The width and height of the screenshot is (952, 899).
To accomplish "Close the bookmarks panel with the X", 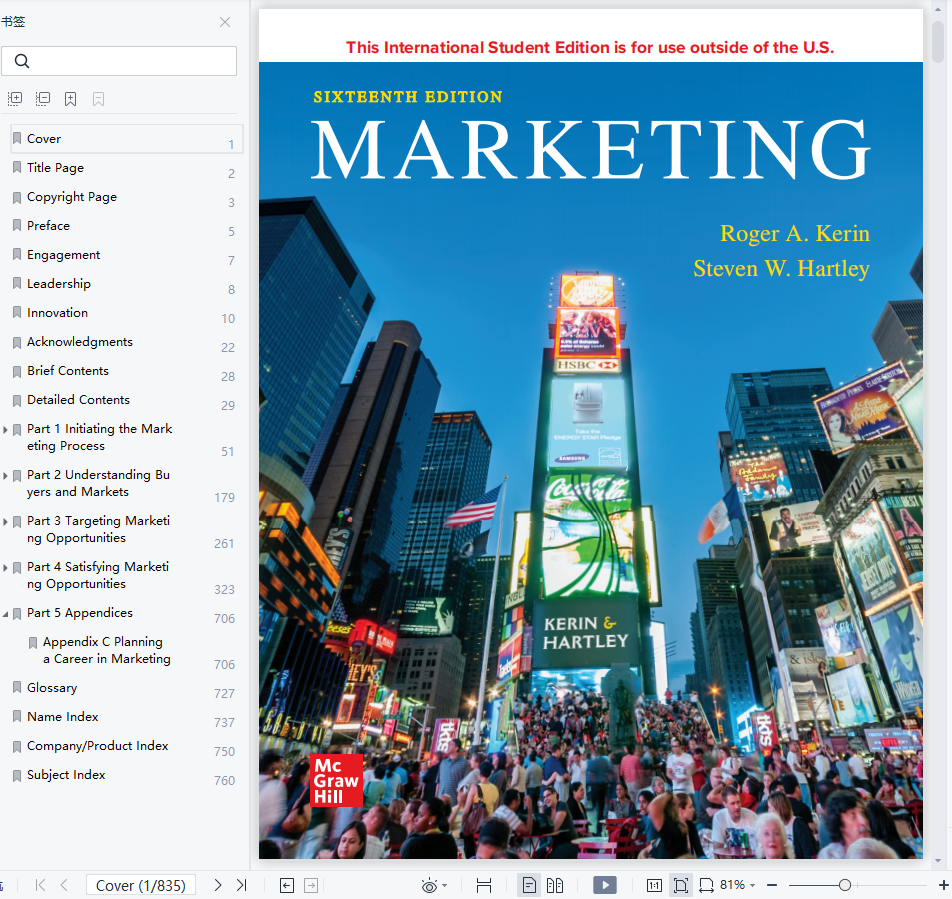I will point(225,22).
